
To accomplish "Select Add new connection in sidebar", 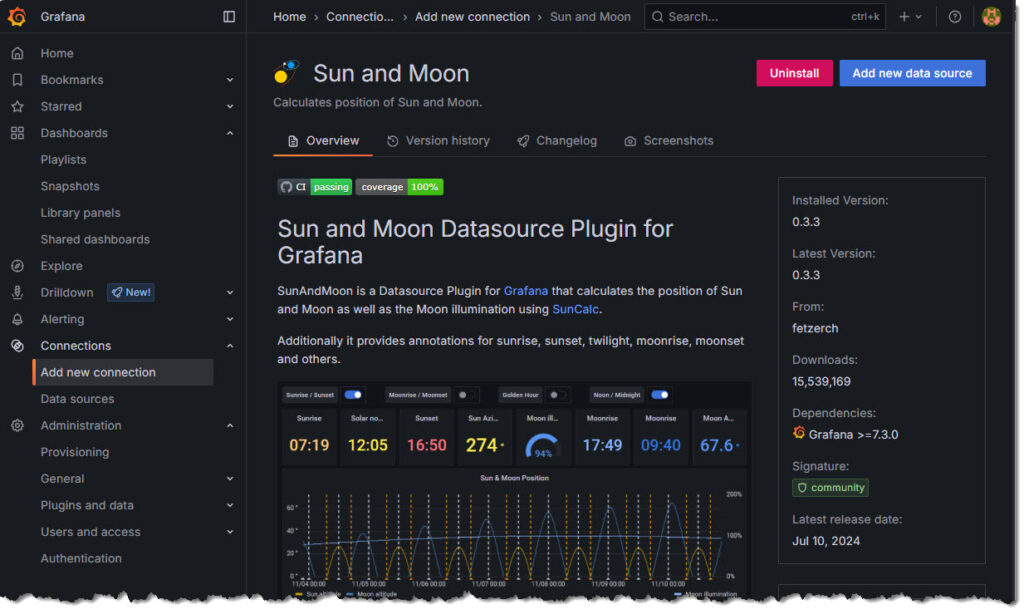I will point(123,372).
